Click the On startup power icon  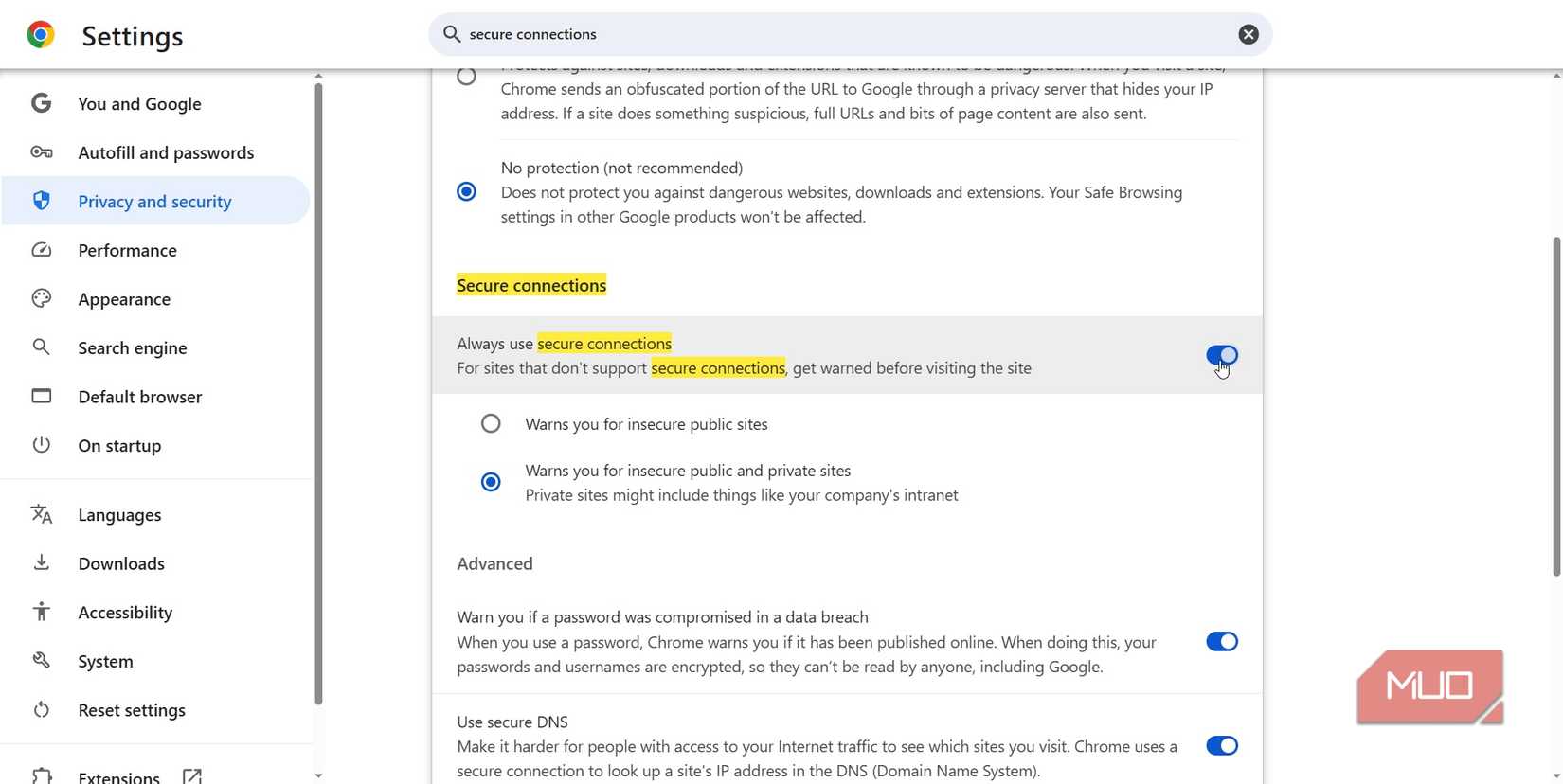point(42,445)
